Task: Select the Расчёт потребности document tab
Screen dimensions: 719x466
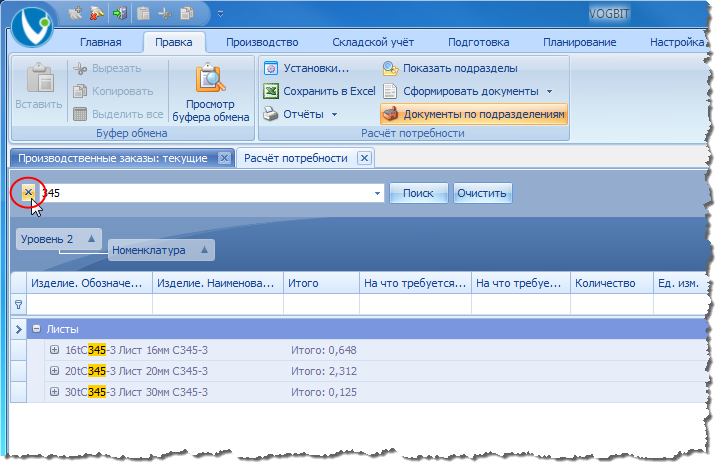Action: [x=296, y=158]
